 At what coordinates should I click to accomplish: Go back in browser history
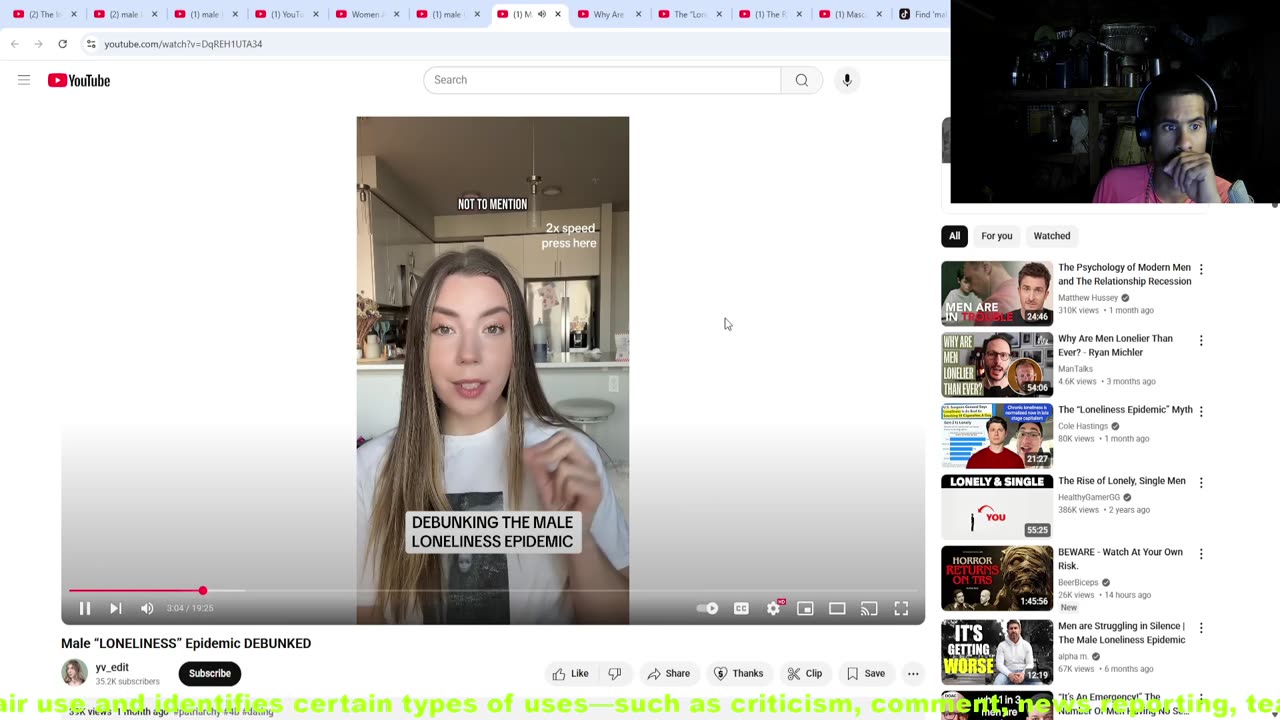tap(15, 44)
